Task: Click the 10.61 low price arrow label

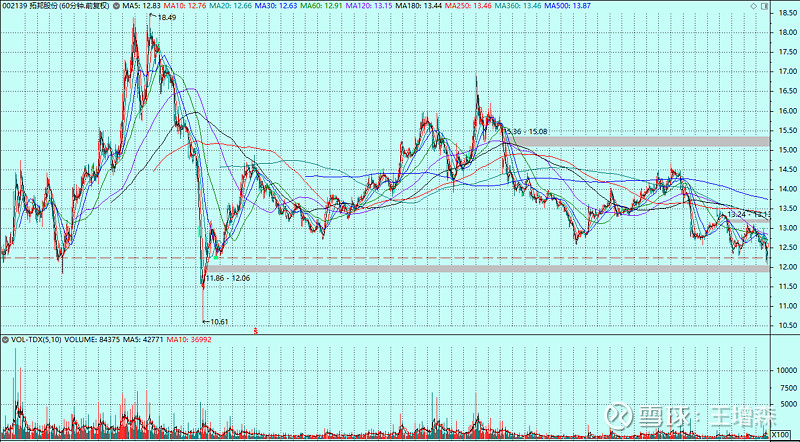Action: [216, 321]
